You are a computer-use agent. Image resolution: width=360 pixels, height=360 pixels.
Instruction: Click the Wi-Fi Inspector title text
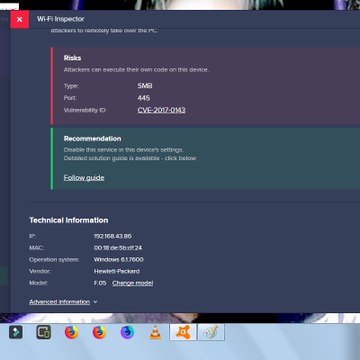click(x=61, y=19)
